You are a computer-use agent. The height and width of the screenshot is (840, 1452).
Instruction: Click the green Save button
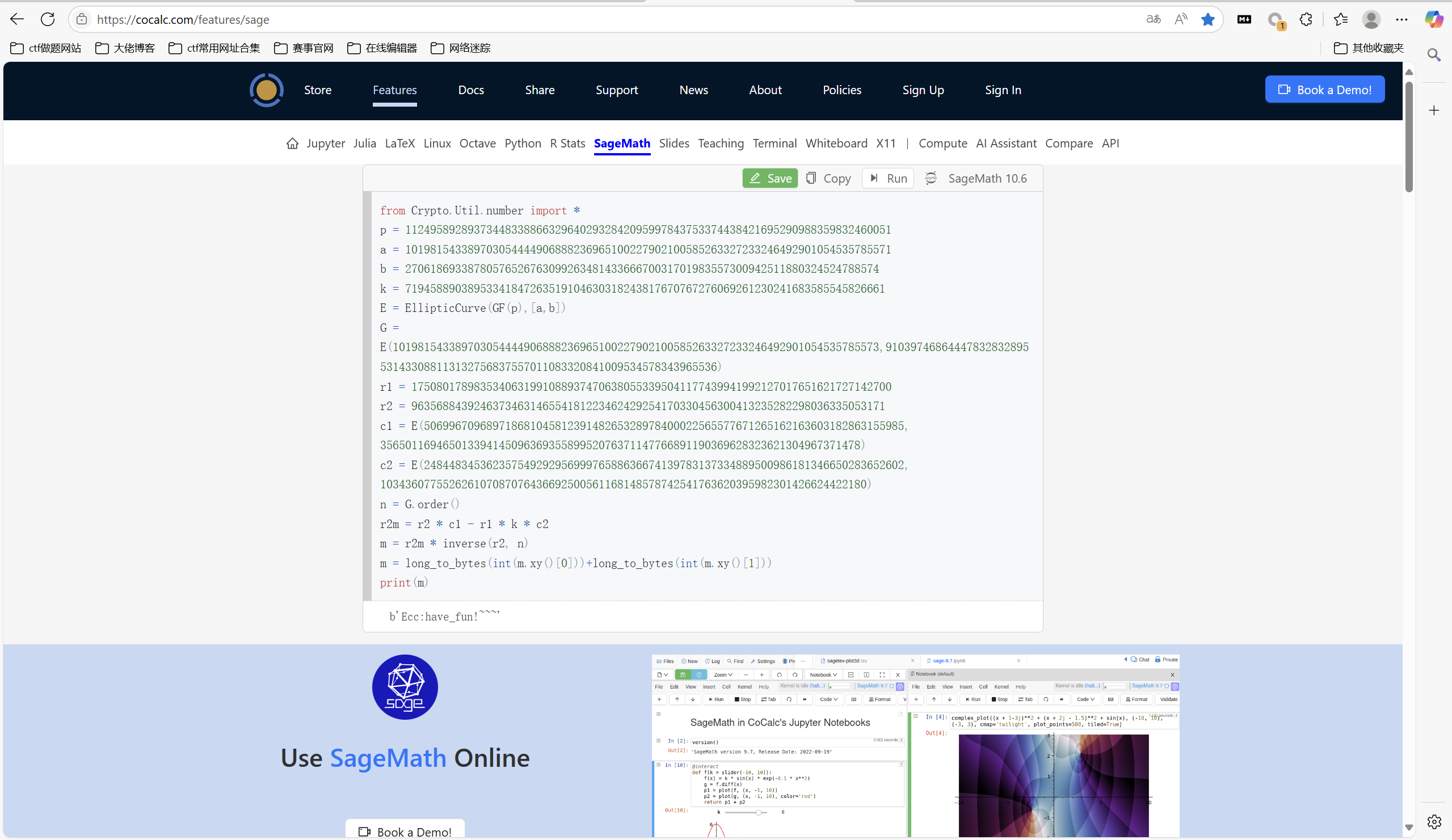pos(770,178)
